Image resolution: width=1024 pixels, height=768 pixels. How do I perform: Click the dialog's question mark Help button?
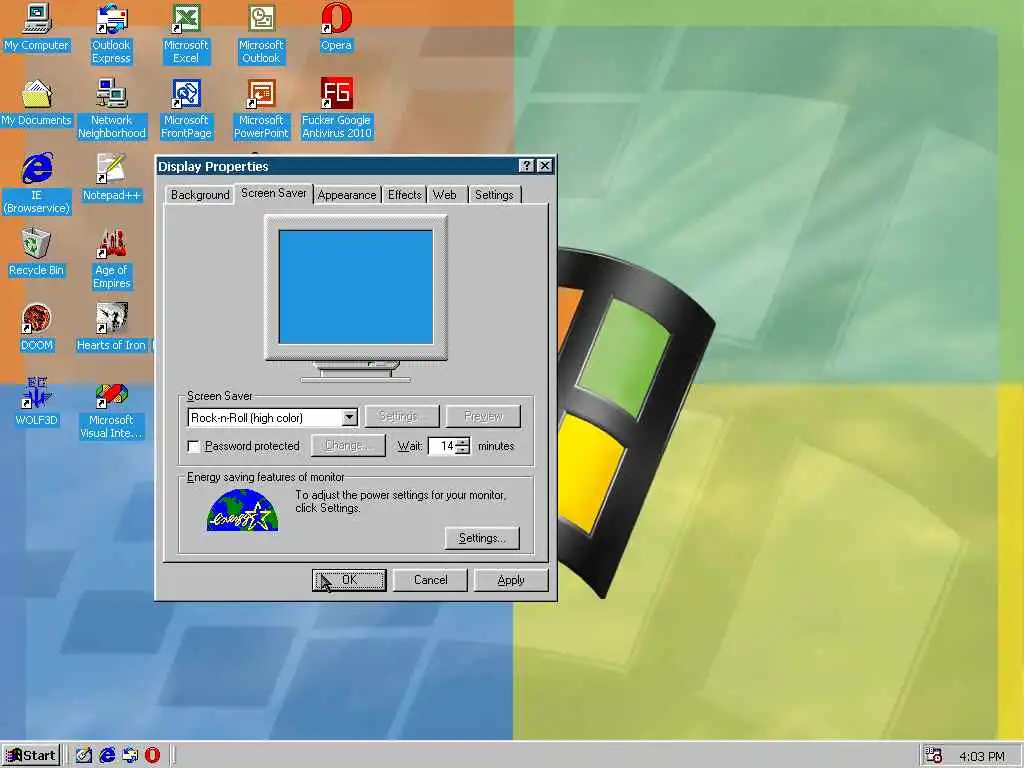(526, 166)
